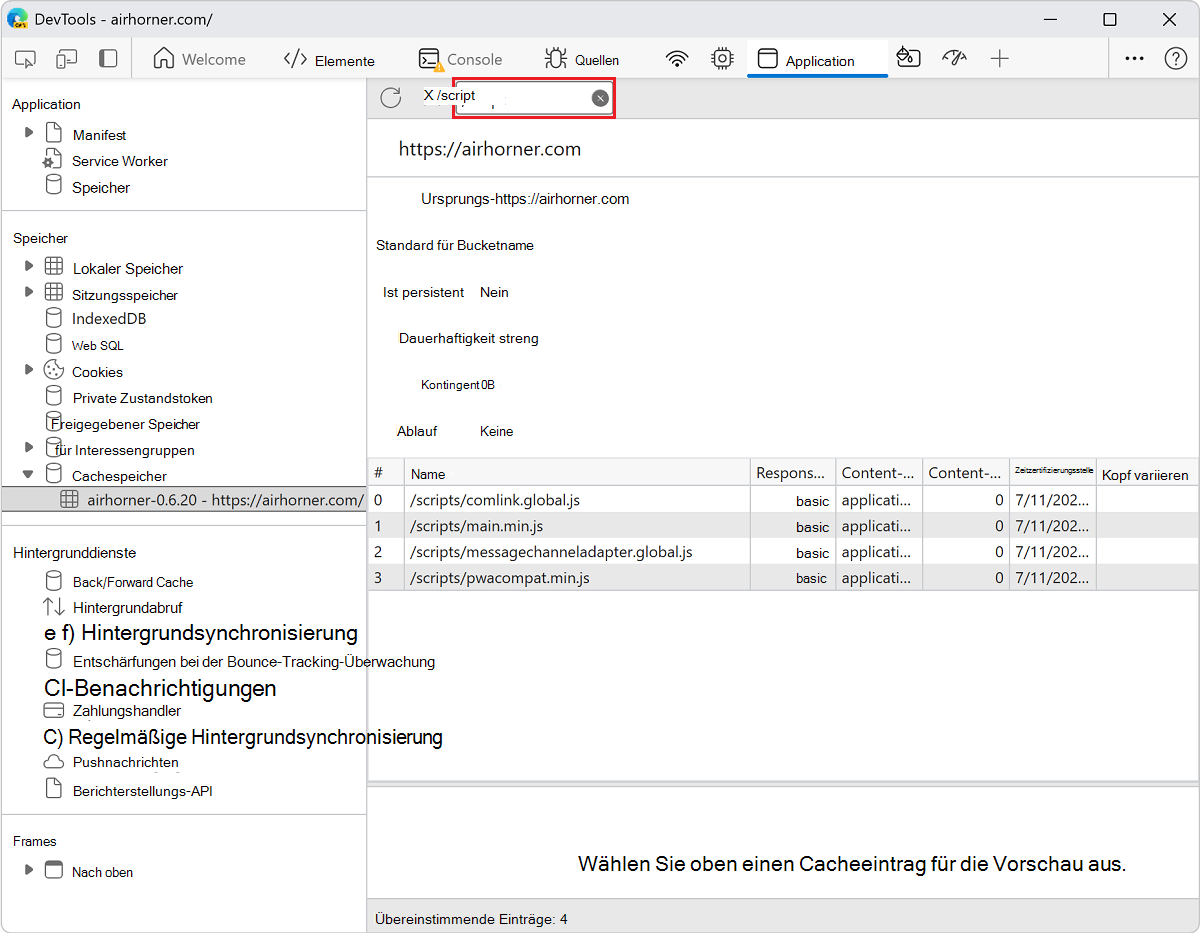Open Regelmäßige Hintergrundsynchronisierung item
Screen dimensions: 1200x933
243,737
